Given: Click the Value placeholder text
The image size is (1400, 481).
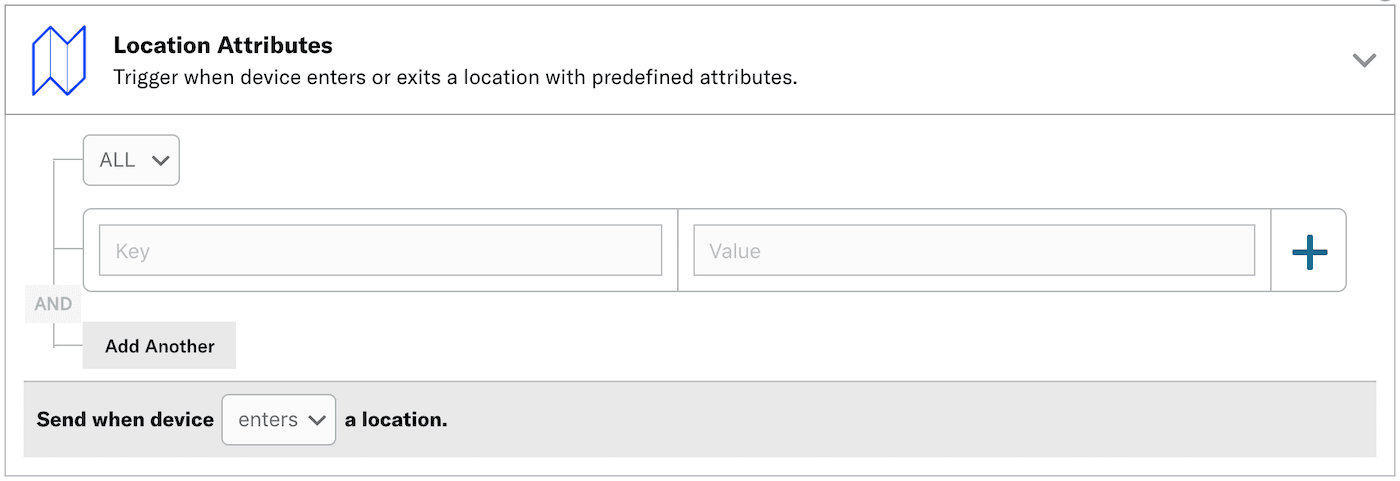Looking at the screenshot, I should click(735, 251).
